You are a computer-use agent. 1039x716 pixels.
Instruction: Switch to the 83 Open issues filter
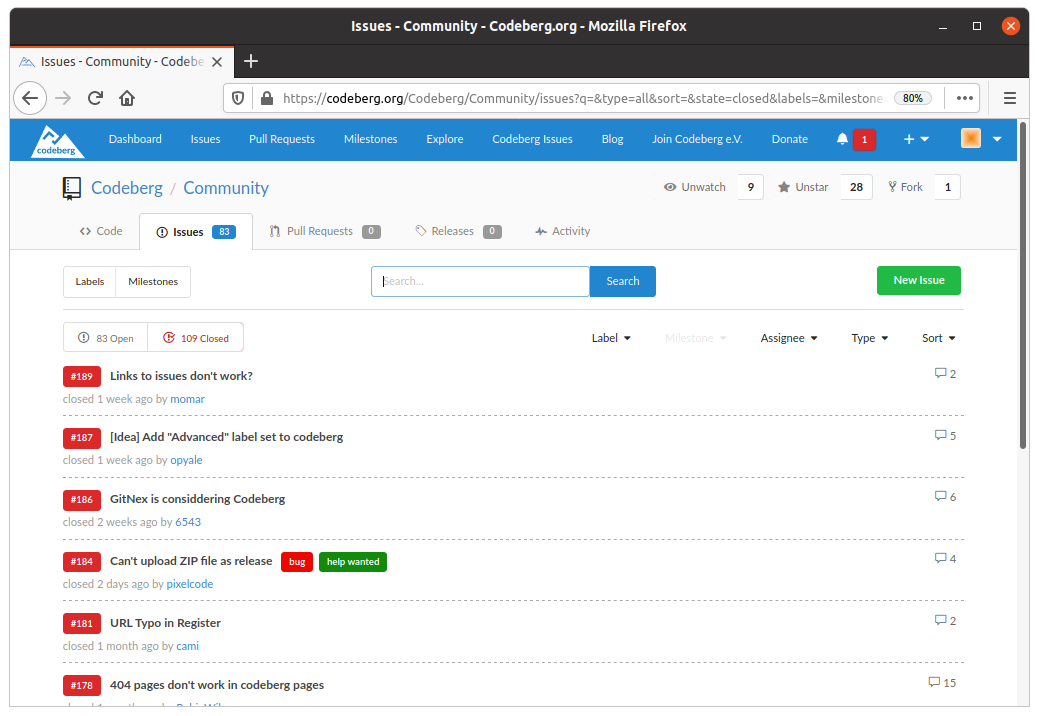(105, 338)
